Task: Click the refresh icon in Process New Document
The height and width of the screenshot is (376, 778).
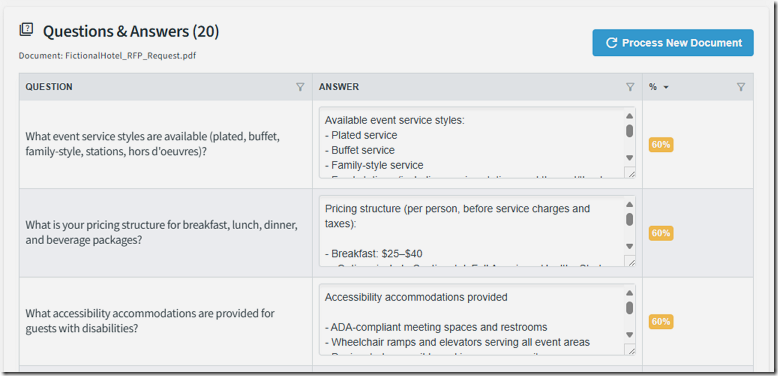Action: click(x=611, y=43)
